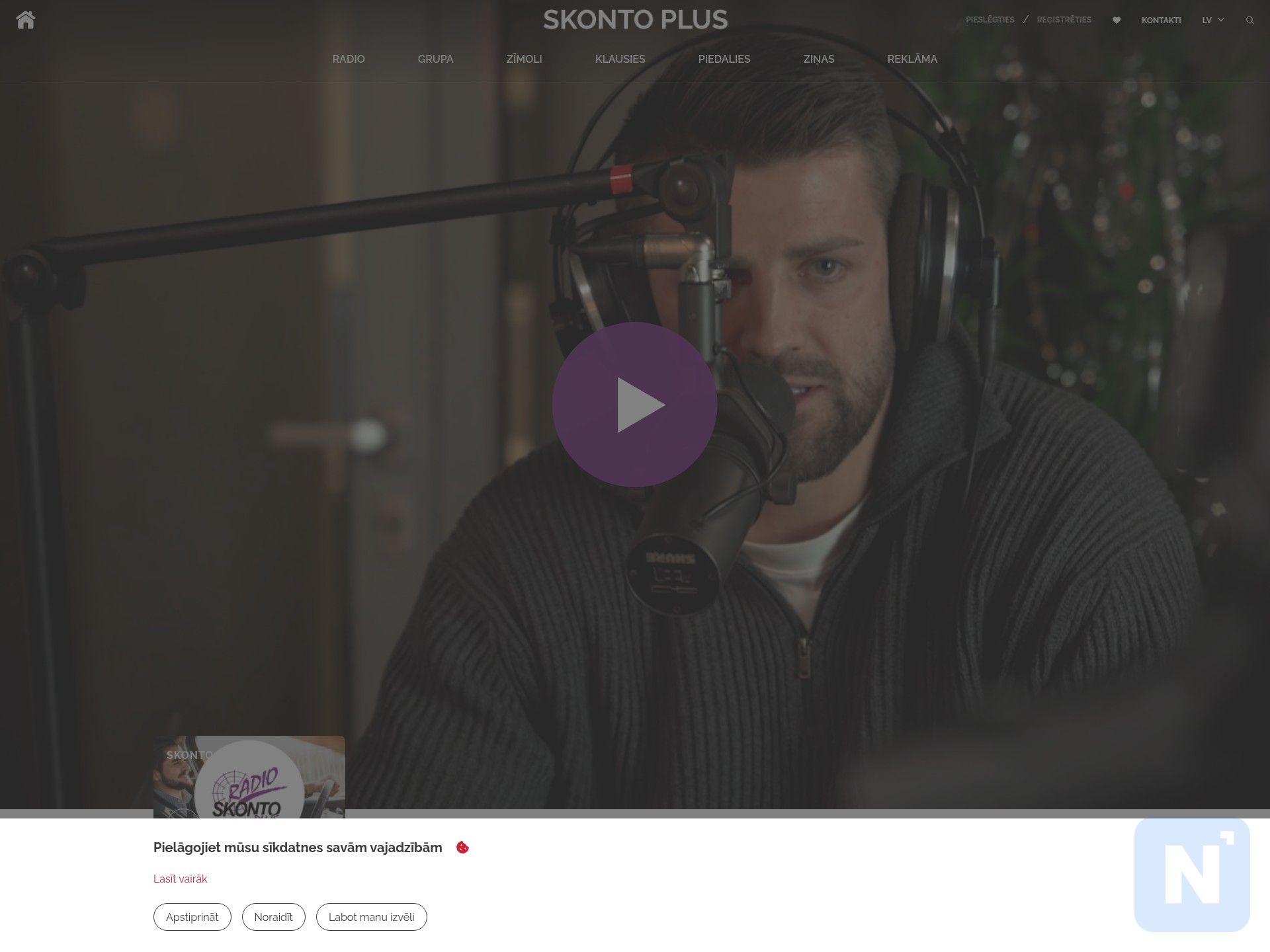Screen dimensions: 1270x952
Task: Click the PIESLĒGTIES login link
Action: point(990,20)
